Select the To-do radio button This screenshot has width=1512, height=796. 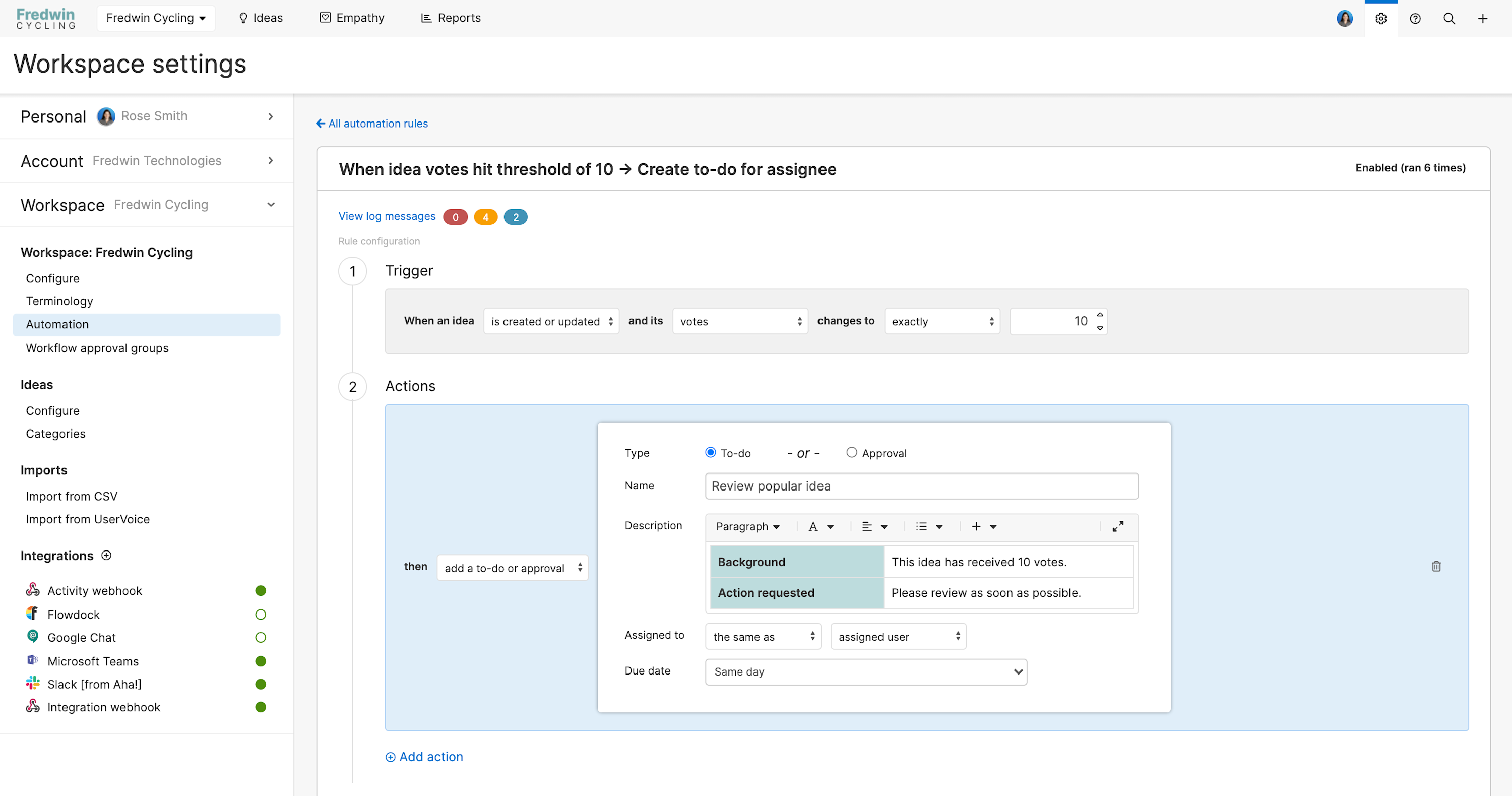(x=710, y=453)
